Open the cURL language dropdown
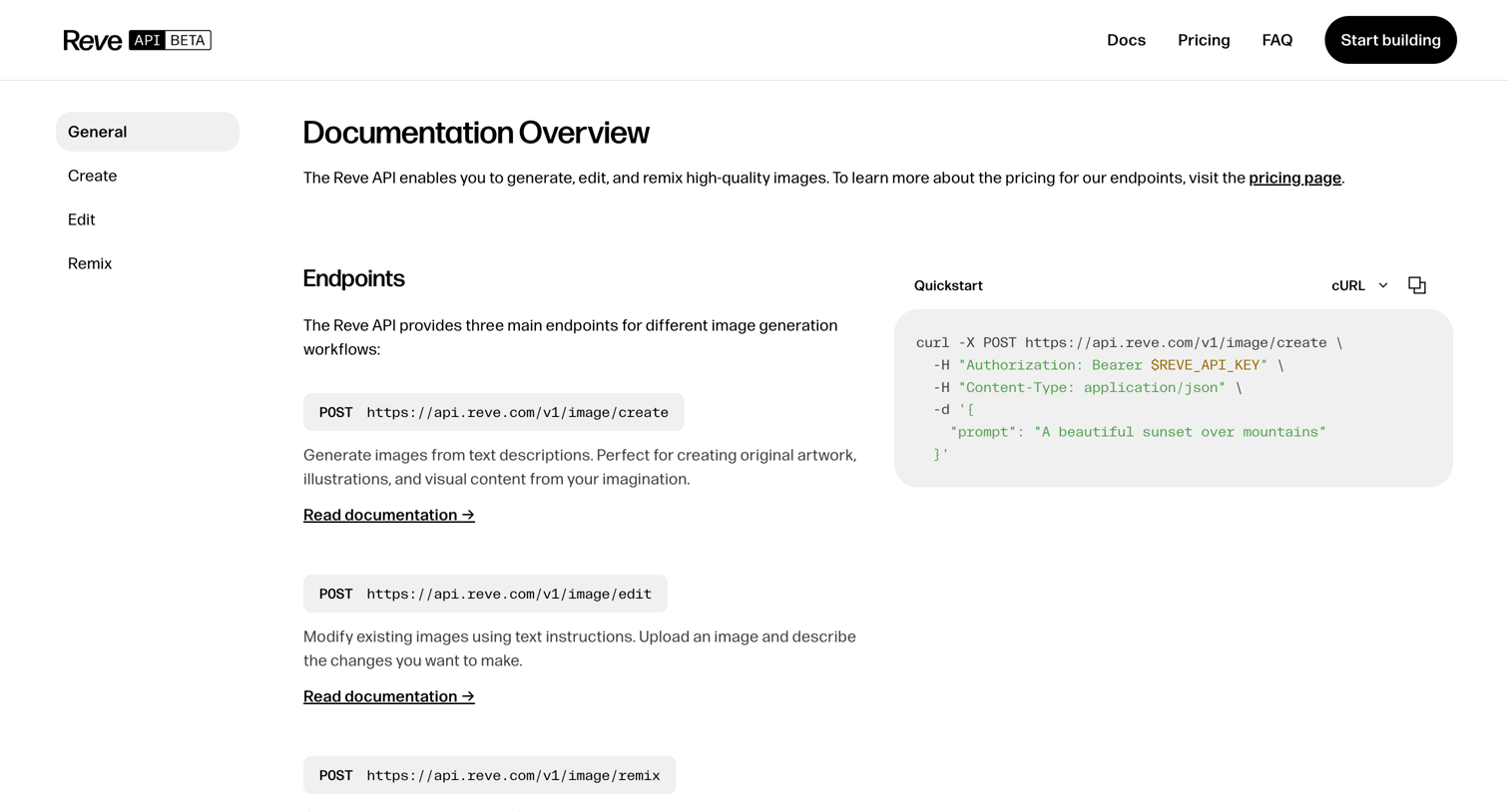 coord(1359,285)
